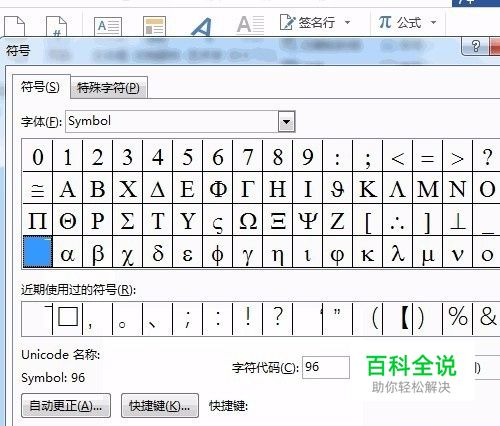
Task: Select the highlighted blue symbol cell
Action: point(38,252)
